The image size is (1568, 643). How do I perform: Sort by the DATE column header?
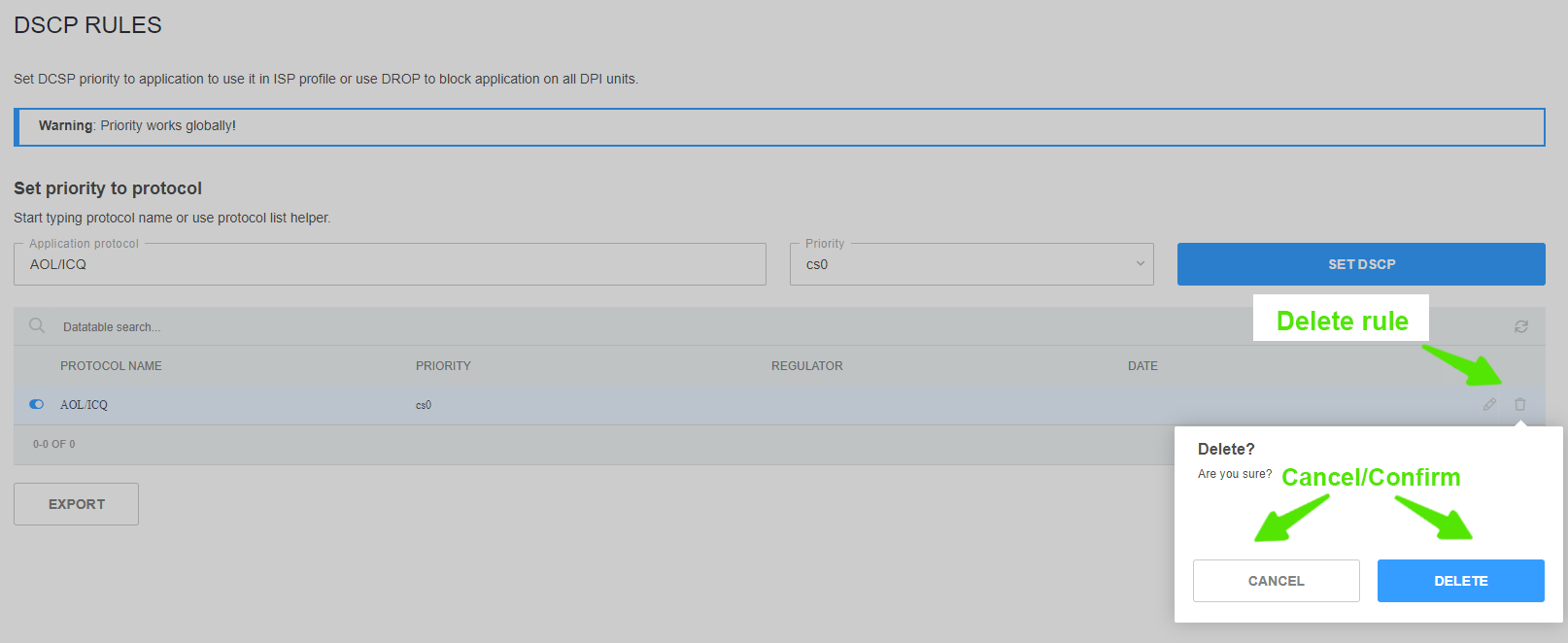click(x=1142, y=366)
